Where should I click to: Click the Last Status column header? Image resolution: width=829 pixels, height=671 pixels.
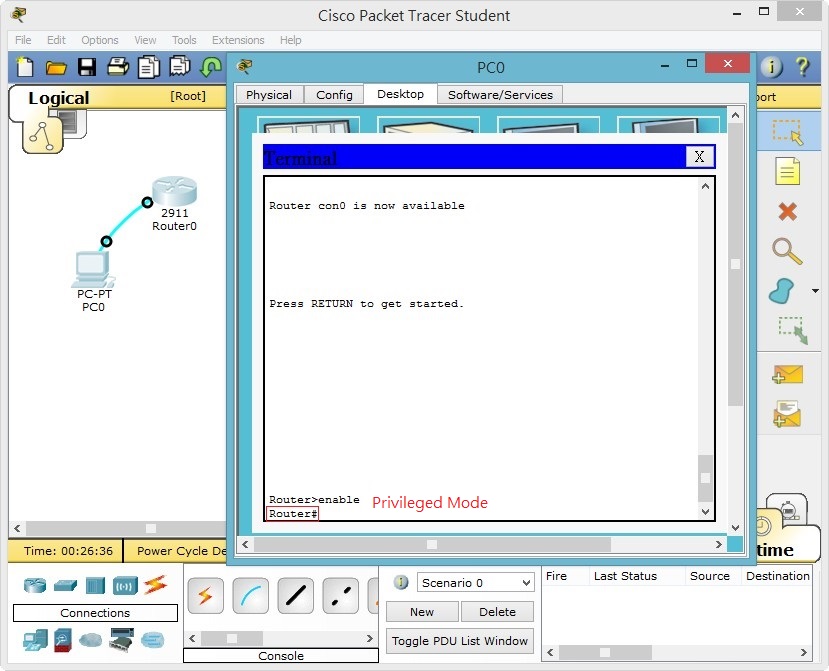click(x=625, y=576)
